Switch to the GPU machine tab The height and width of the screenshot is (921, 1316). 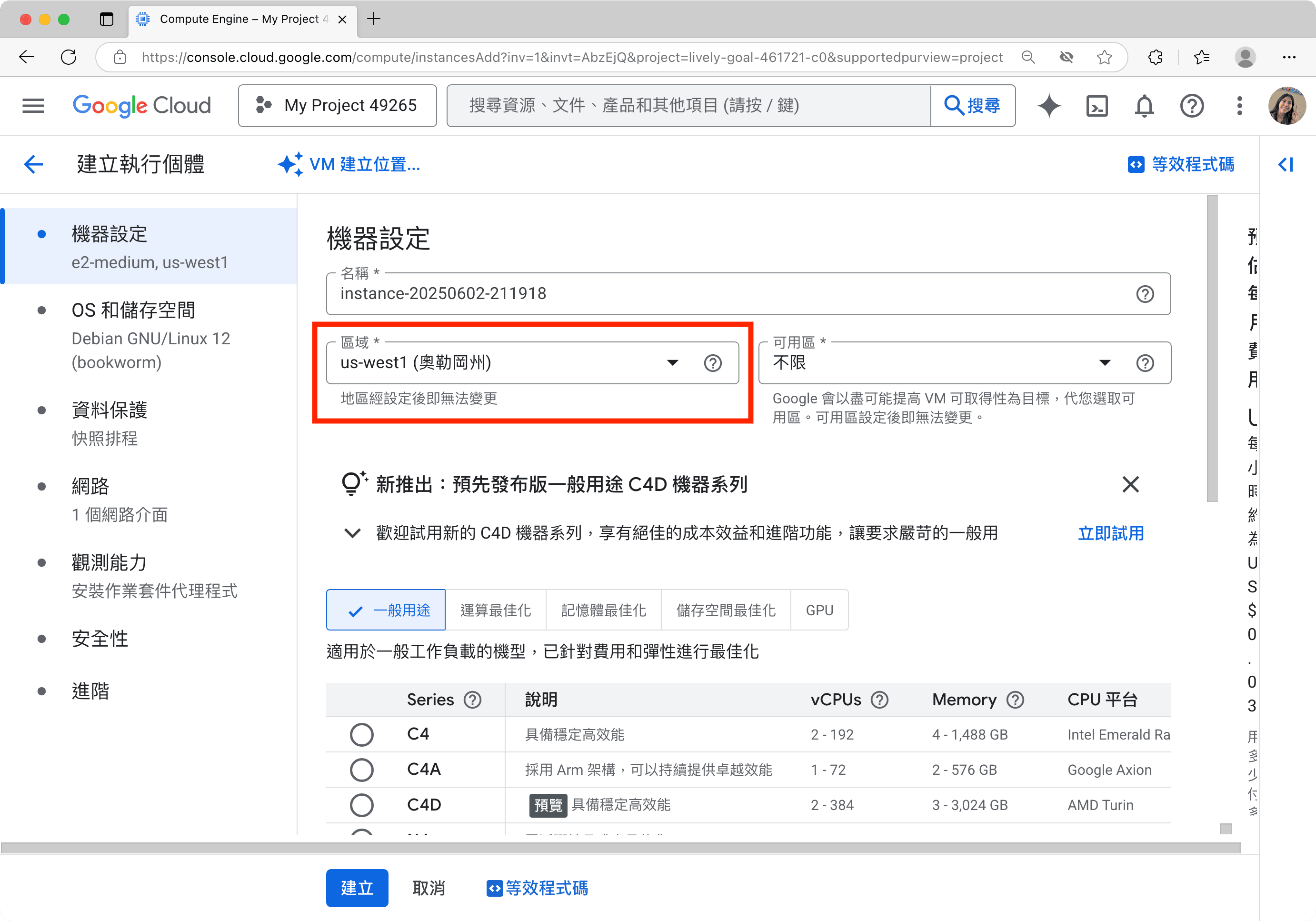[x=819, y=611]
